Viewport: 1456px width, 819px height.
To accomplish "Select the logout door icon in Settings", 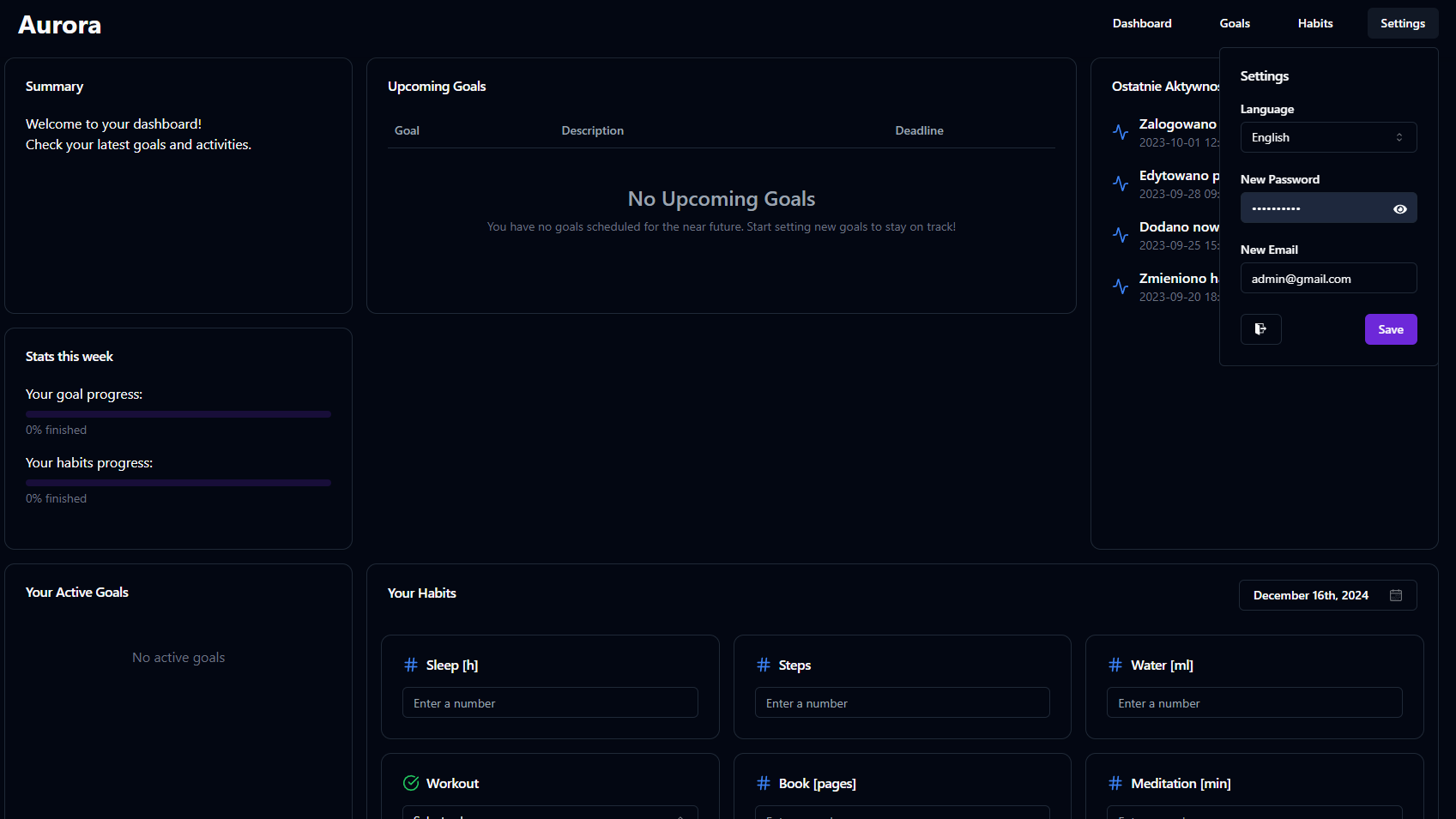I will coord(1260,329).
